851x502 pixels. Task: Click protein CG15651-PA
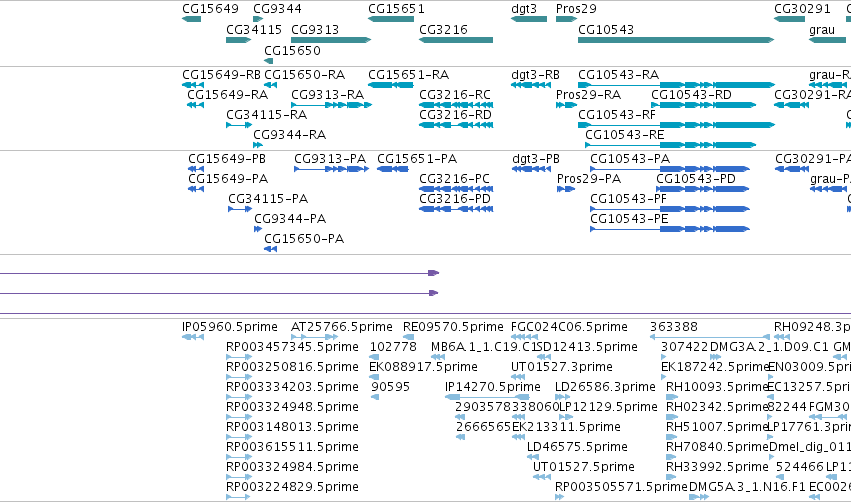pyautogui.click(x=392, y=169)
